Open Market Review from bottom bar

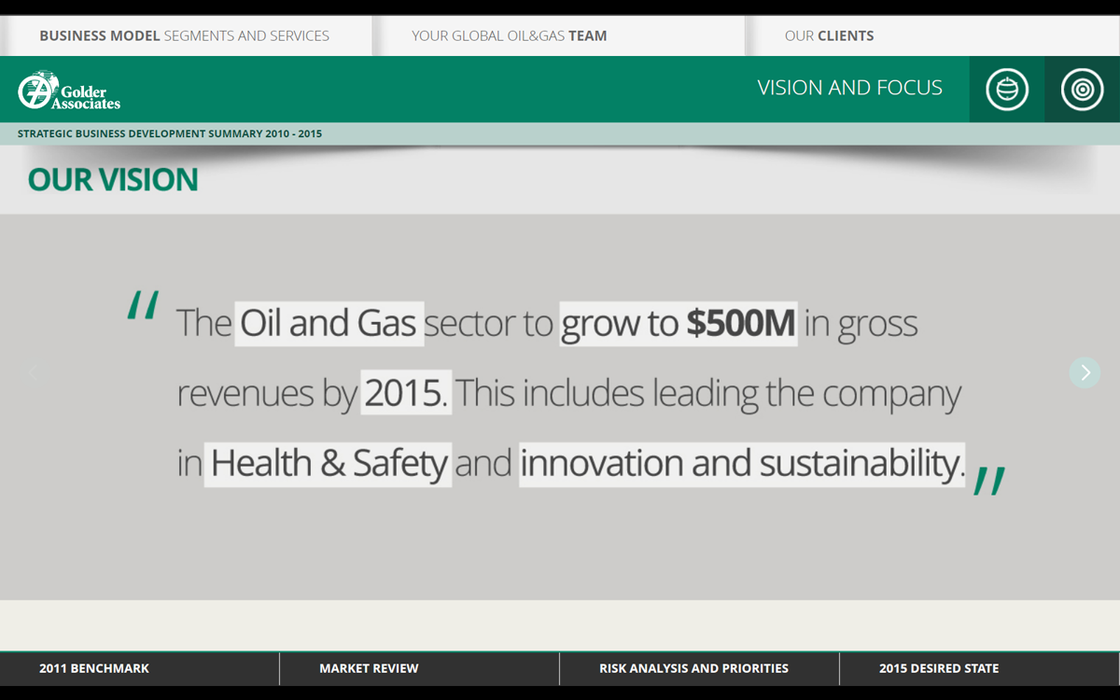[369, 668]
